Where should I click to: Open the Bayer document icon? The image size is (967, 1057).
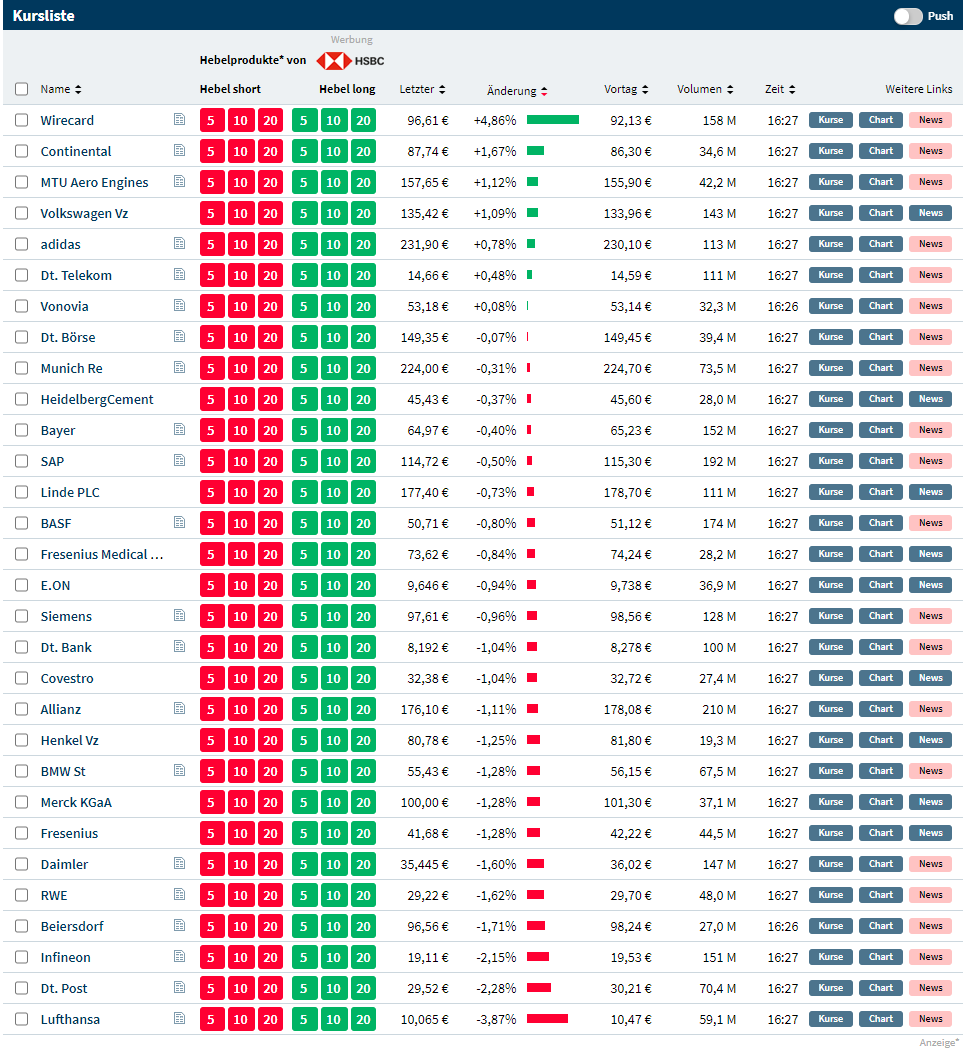tap(179, 429)
